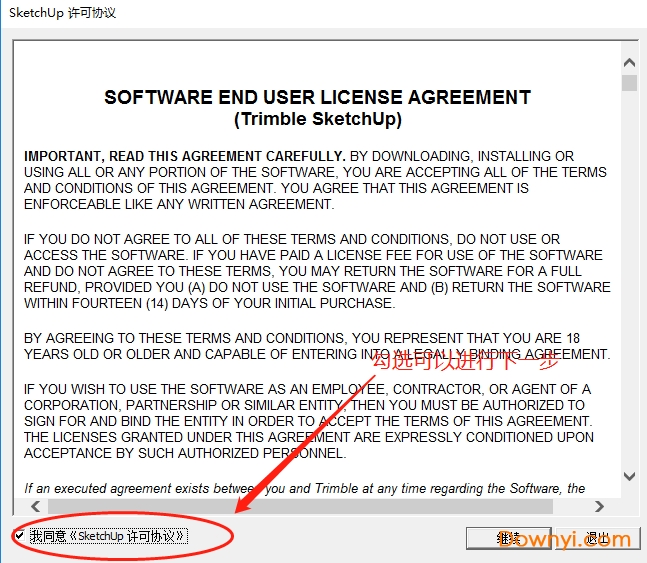Click the SOFTWARE END USER LICENSE AGREEMENT heading
Screen dimensions: 647x563
(x=317, y=98)
